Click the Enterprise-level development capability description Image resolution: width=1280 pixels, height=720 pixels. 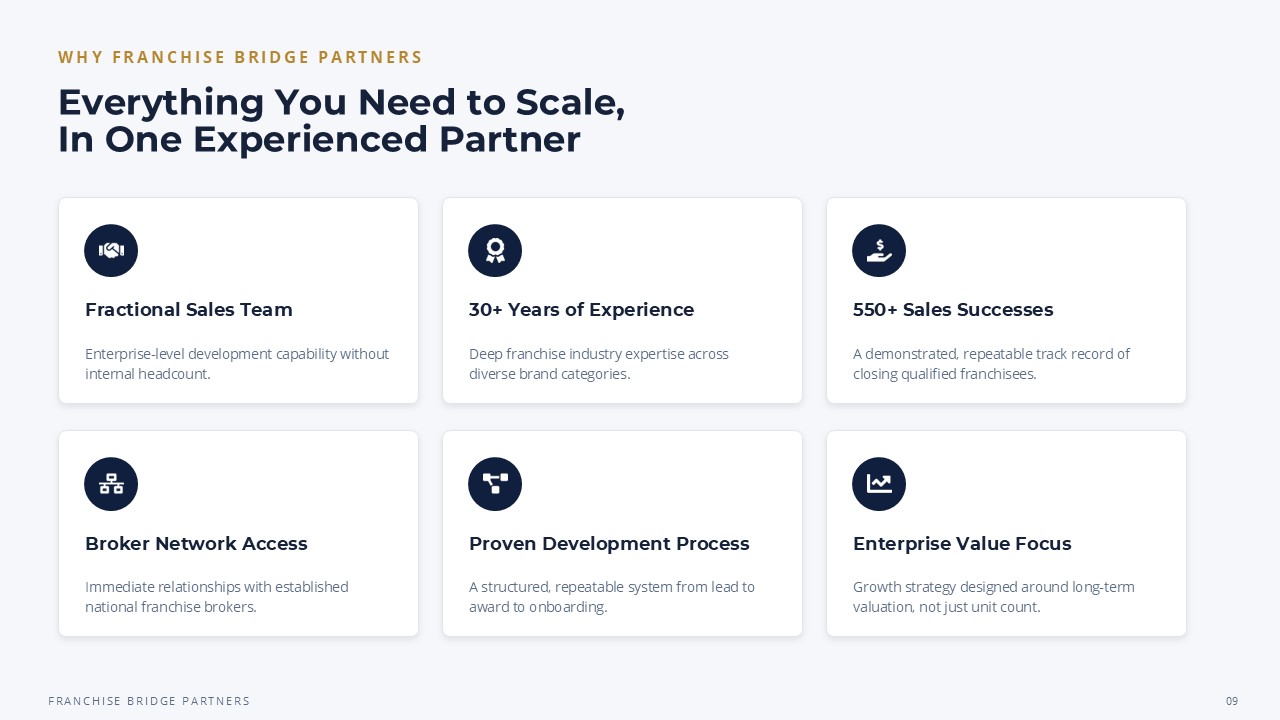(x=237, y=364)
